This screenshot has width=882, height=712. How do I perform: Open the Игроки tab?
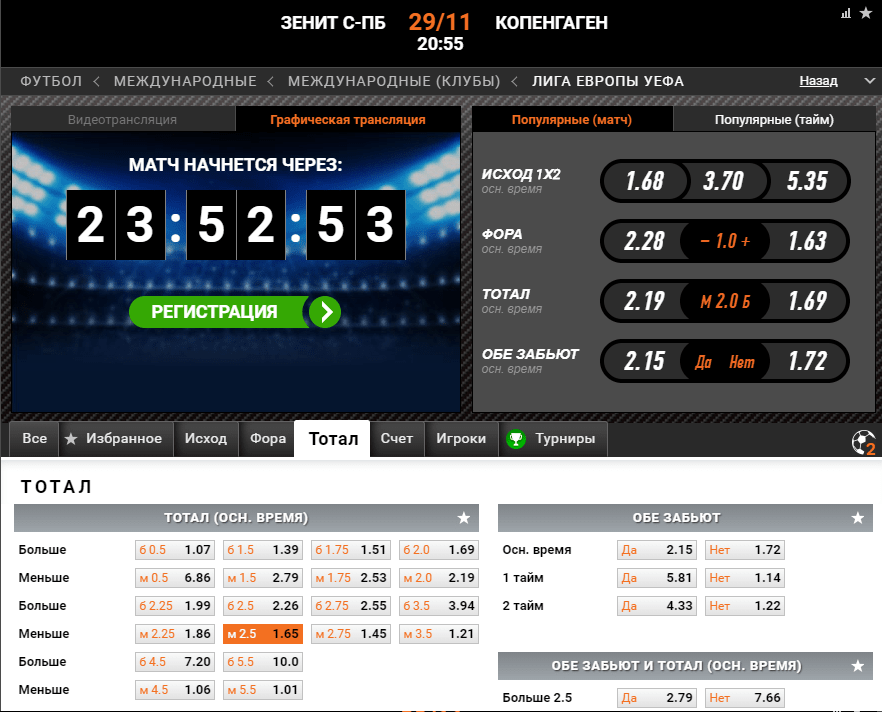(x=461, y=439)
